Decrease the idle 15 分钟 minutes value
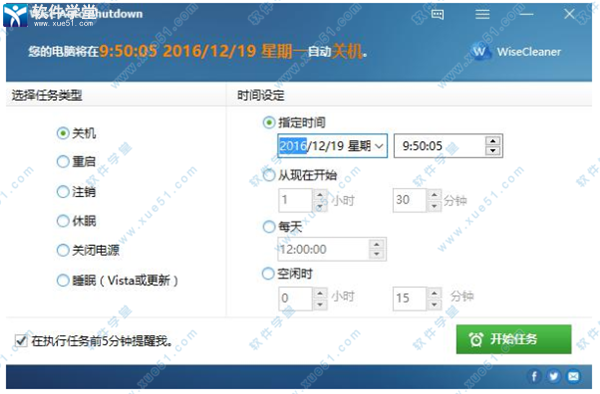 pyautogui.click(x=434, y=304)
